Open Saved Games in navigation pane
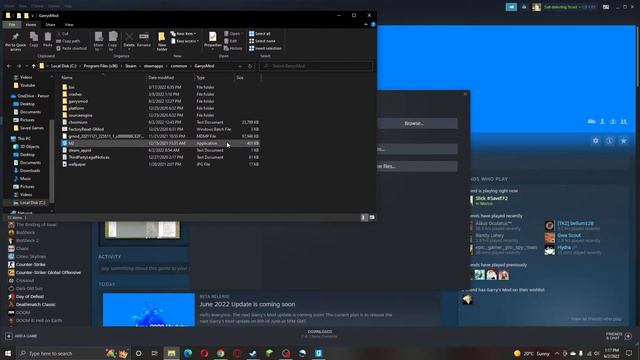The image size is (640, 360). [31, 128]
